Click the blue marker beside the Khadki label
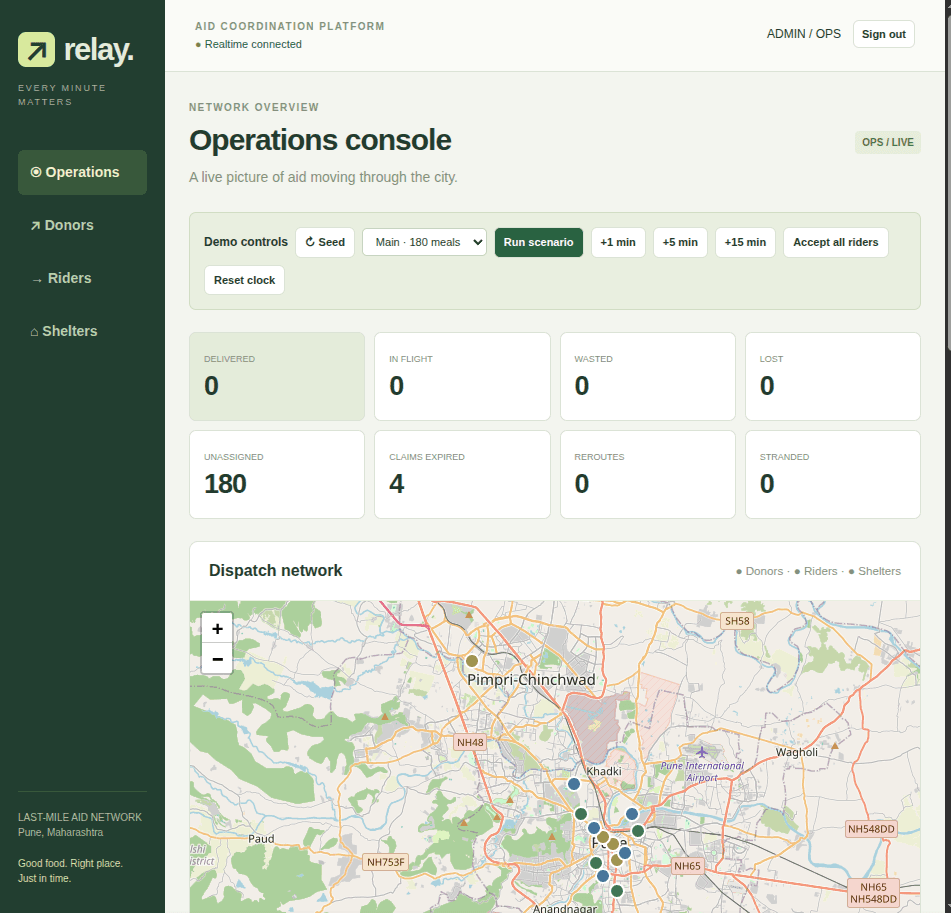Screen dimensions: 951x913 tap(574, 784)
